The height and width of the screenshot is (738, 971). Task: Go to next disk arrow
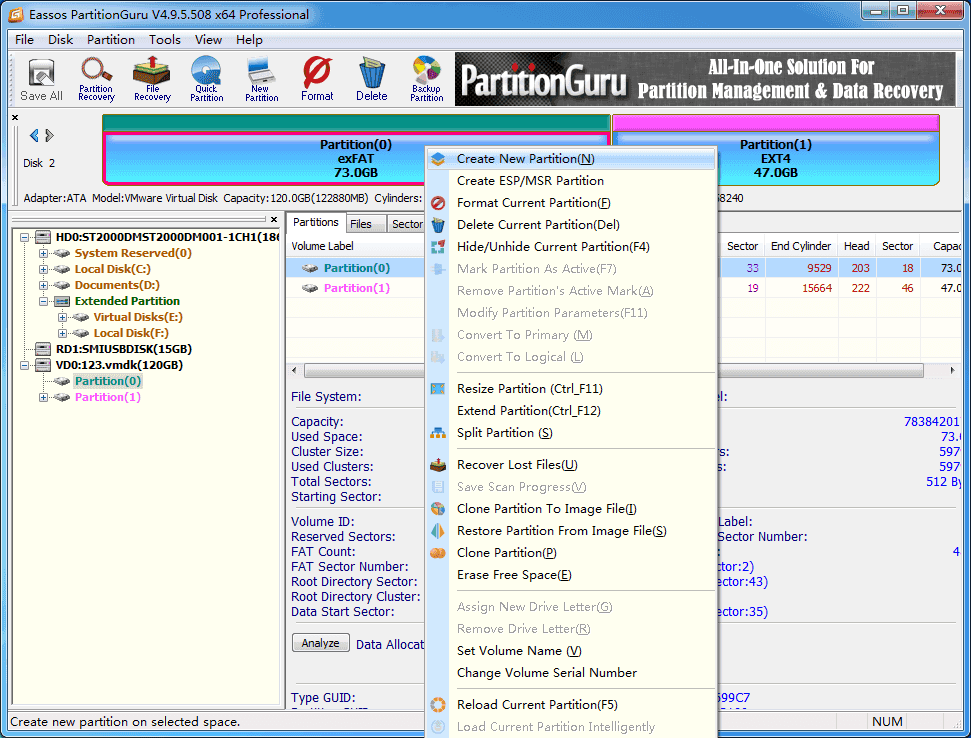coord(50,135)
